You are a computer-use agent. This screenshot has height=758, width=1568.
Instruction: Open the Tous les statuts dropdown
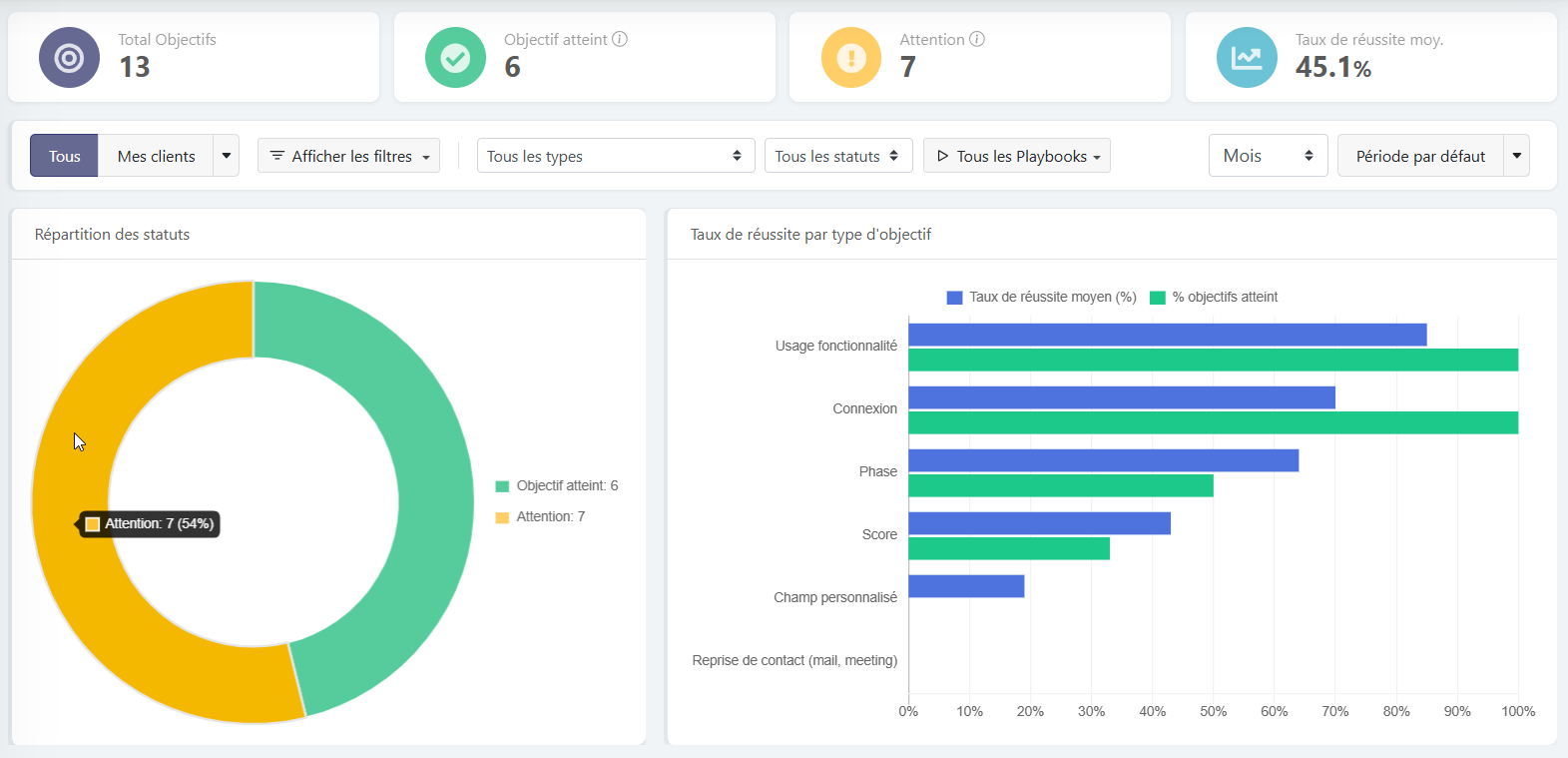(837, 156)
